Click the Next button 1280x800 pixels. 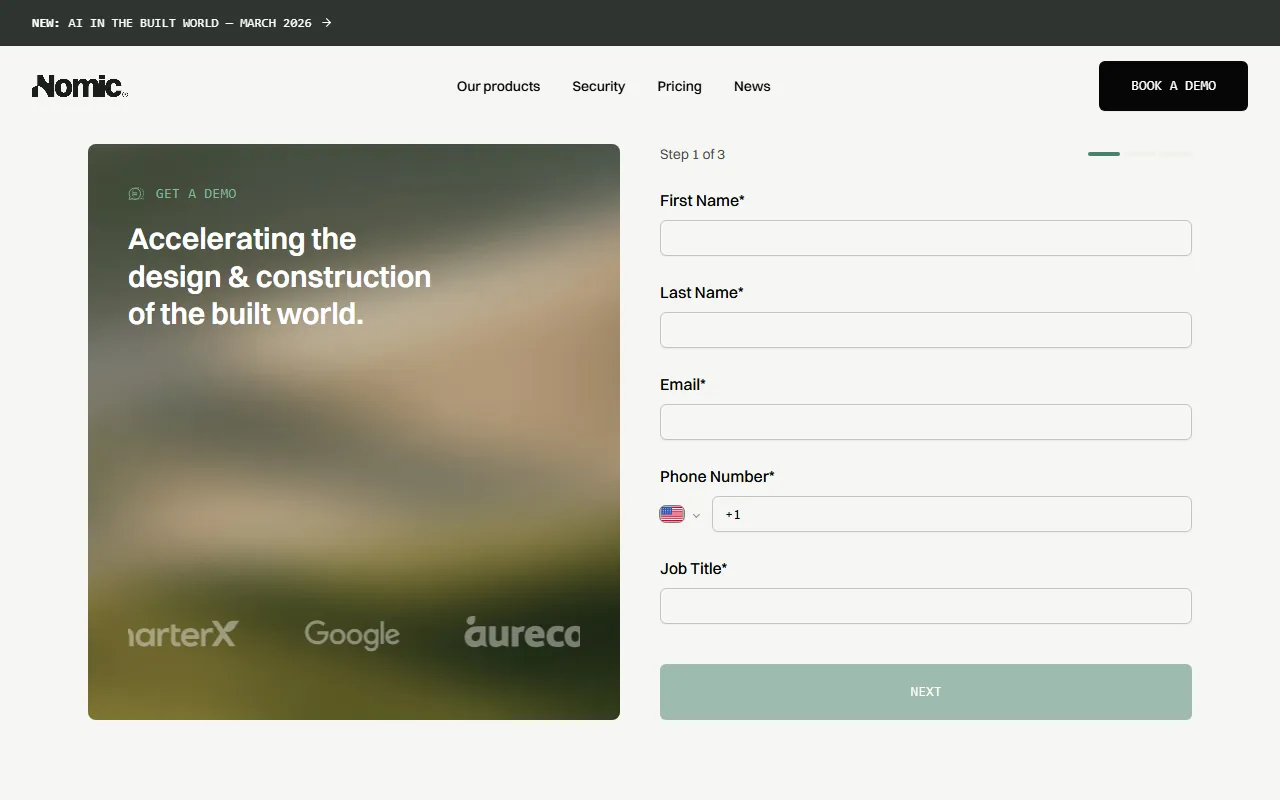(925, 692)
